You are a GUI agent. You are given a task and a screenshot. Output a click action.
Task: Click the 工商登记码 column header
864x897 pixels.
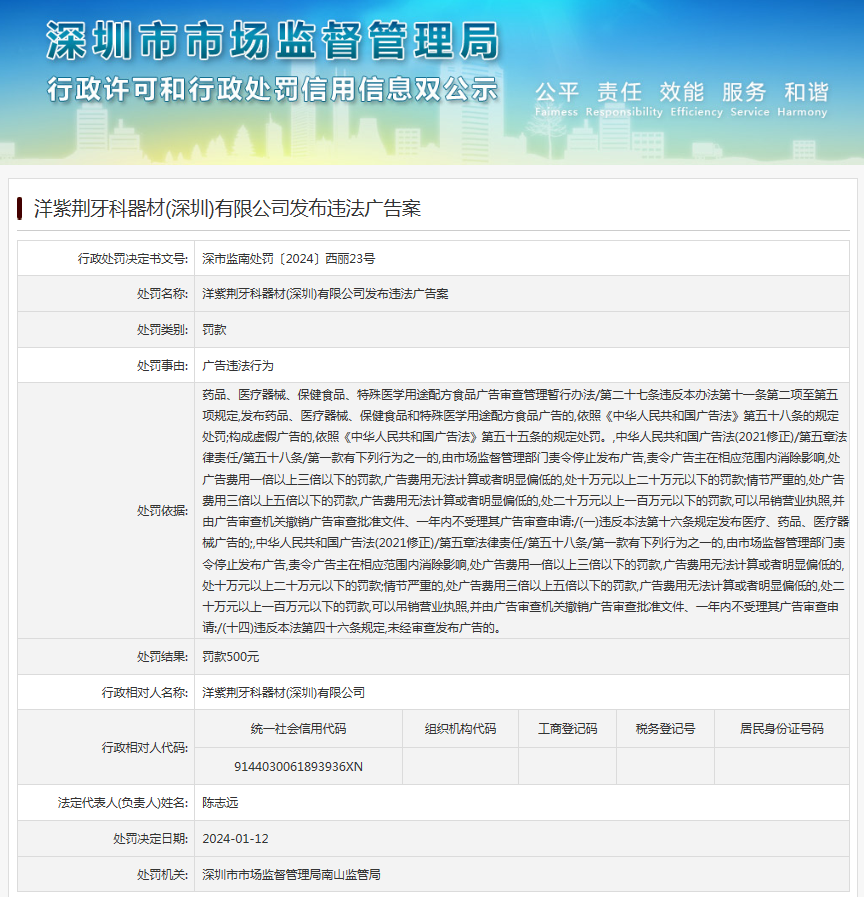pyautogui.click(x=567, y=729)
